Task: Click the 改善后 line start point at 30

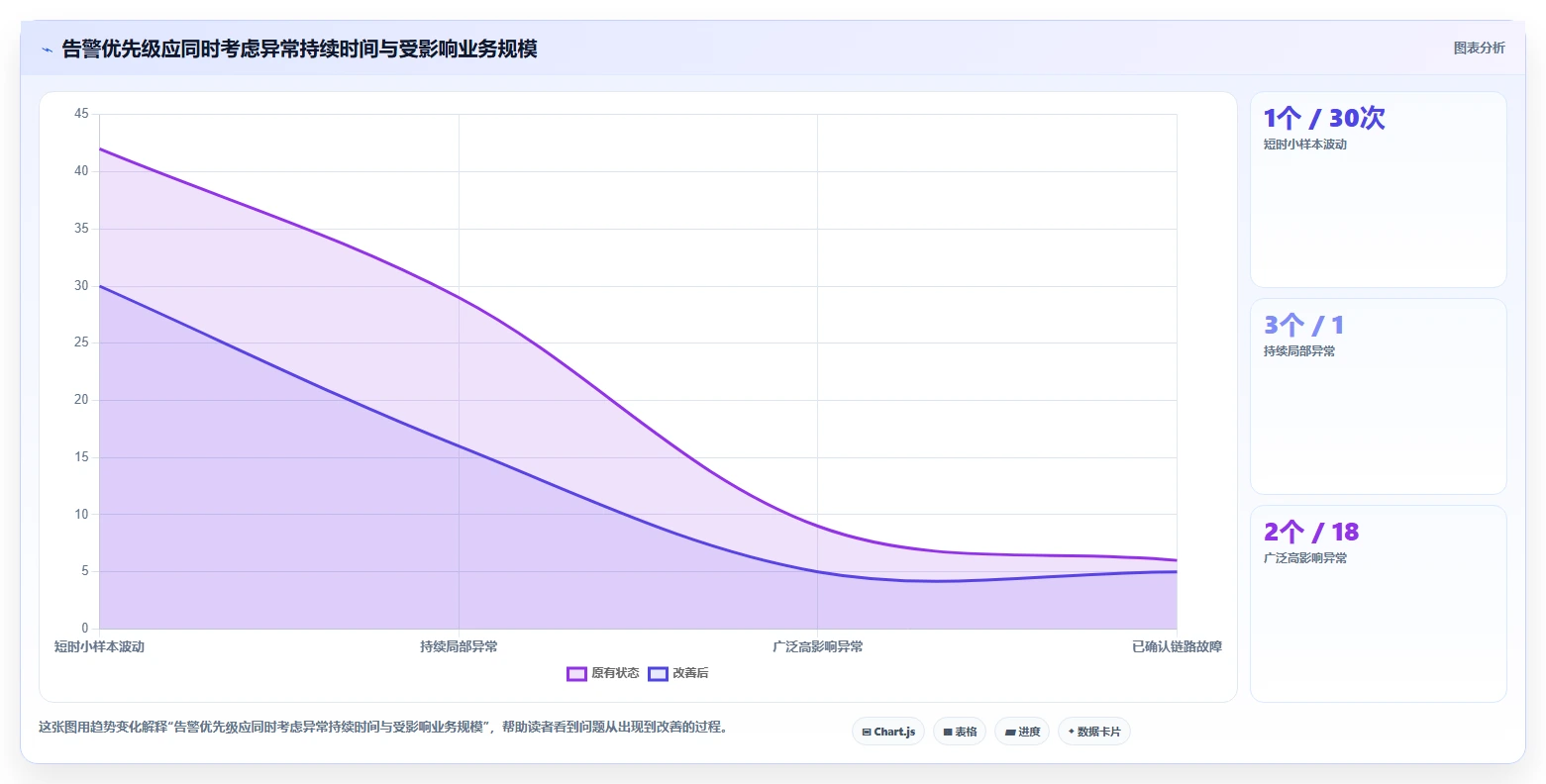Action: coord(100,286)
